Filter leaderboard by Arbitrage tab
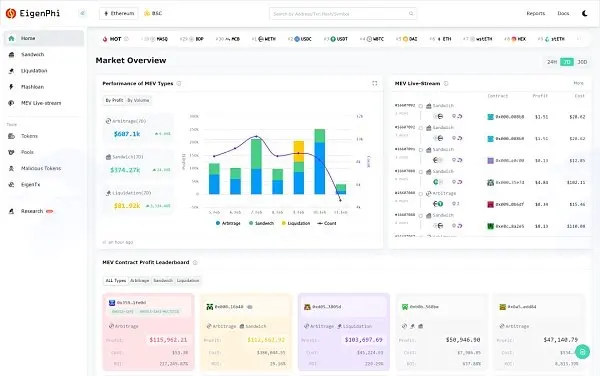 coord(140,280)
